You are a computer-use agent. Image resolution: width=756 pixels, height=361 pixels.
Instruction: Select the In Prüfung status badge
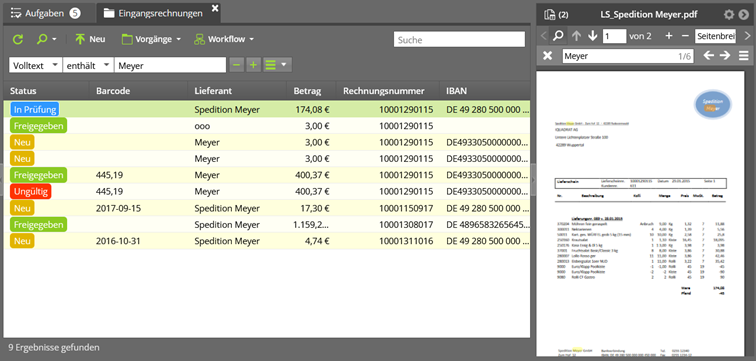(x=34, y=109)
